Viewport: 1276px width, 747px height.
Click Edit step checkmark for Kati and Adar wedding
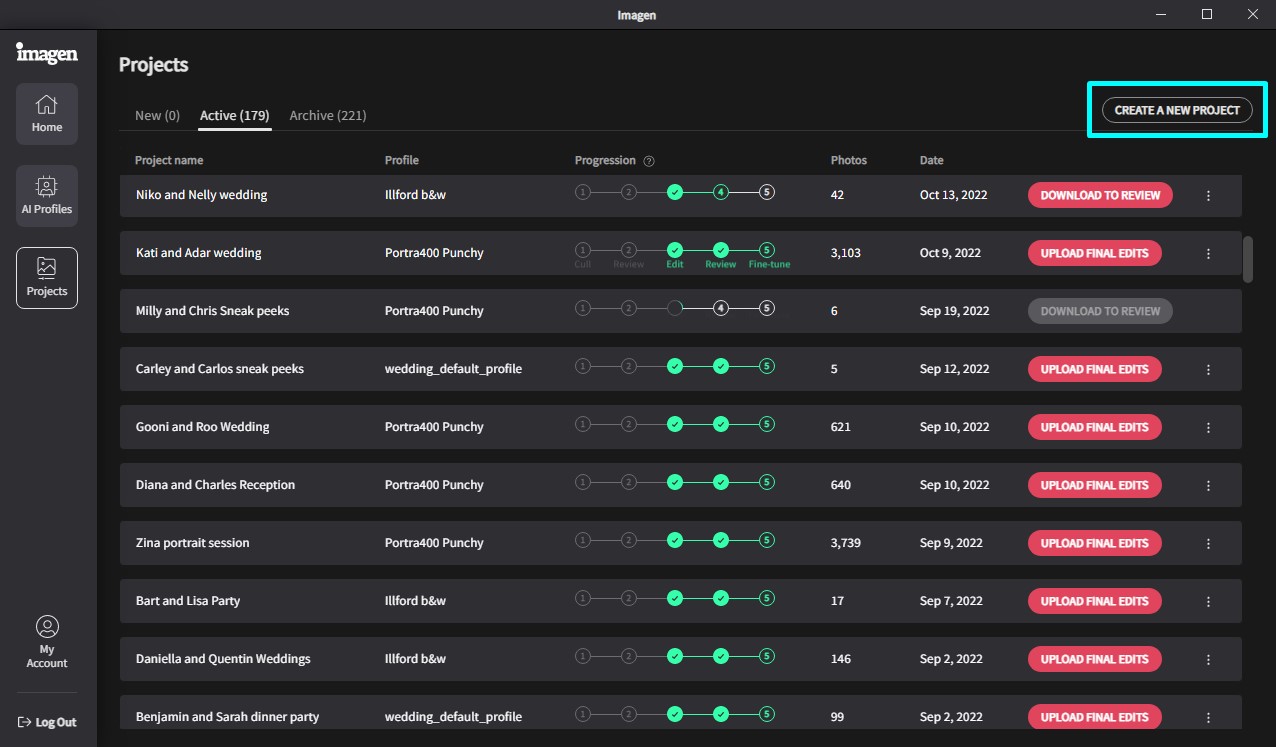675,250
